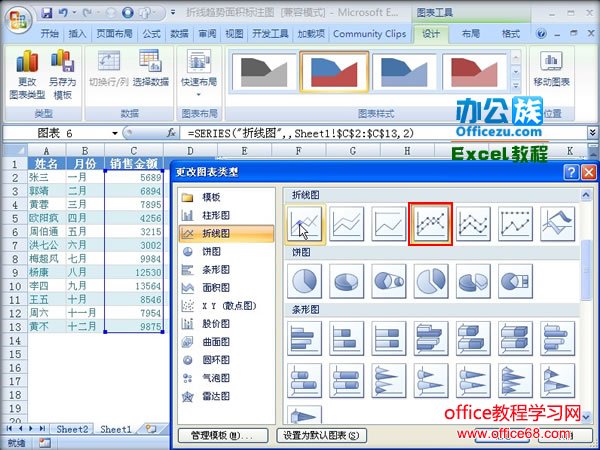Screen dimensions: 600x450
Task: Open quick access toolbar customize arrow
Action: [x=173, y=13]
